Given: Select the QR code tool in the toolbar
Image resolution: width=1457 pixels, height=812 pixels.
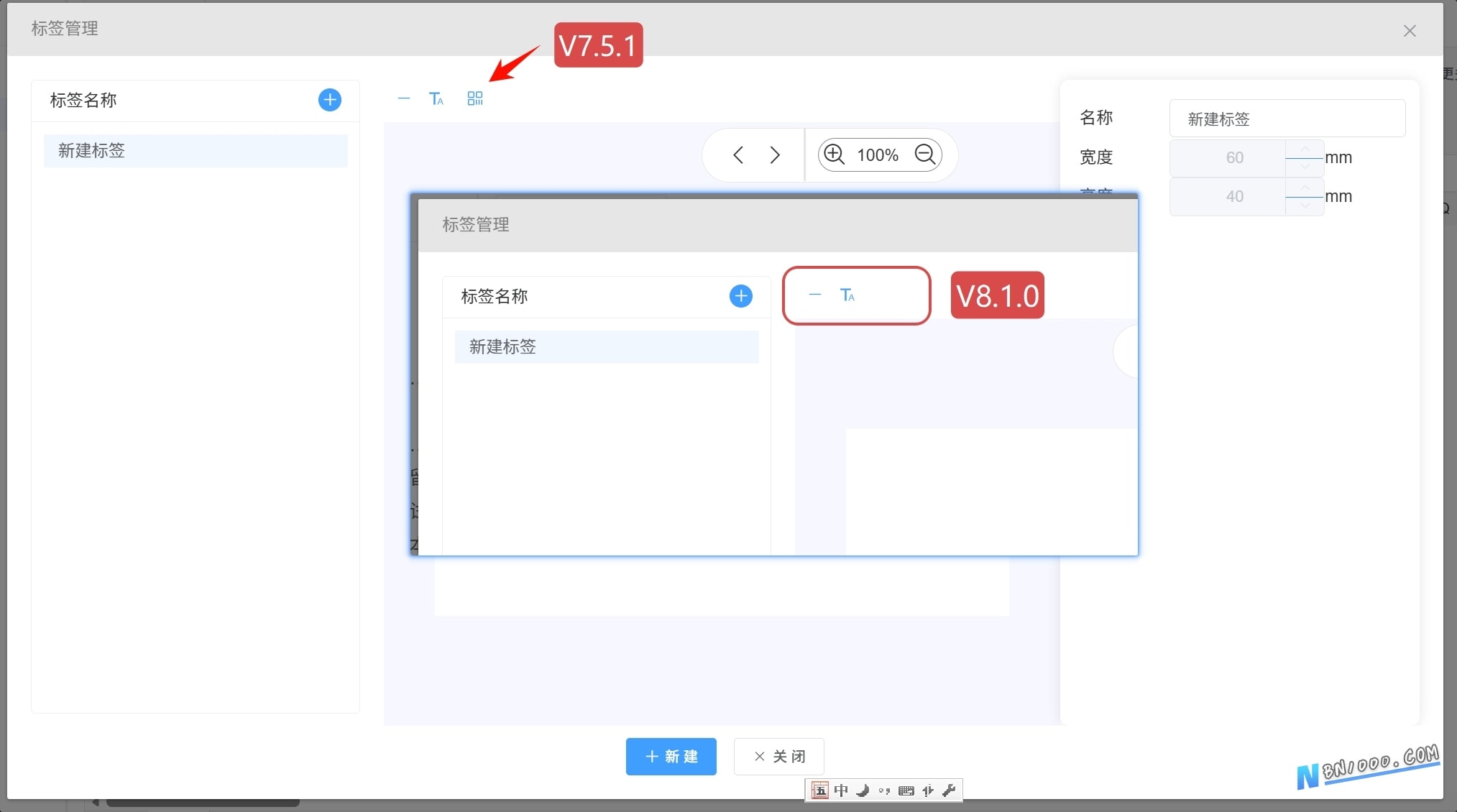Looking at the screenshot, I should click(x=475, y=98).
